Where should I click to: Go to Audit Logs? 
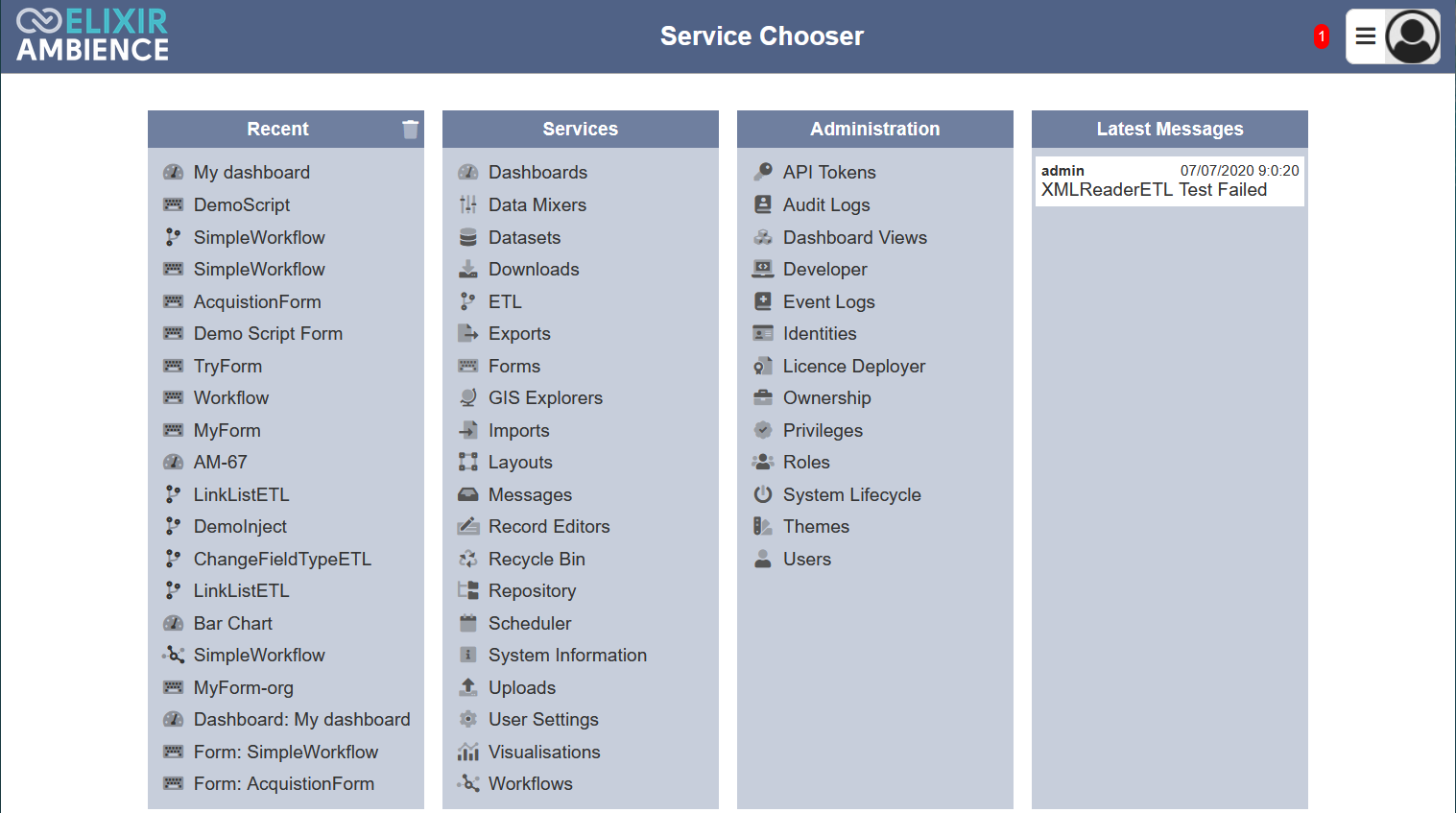click(x=825, y=204)
